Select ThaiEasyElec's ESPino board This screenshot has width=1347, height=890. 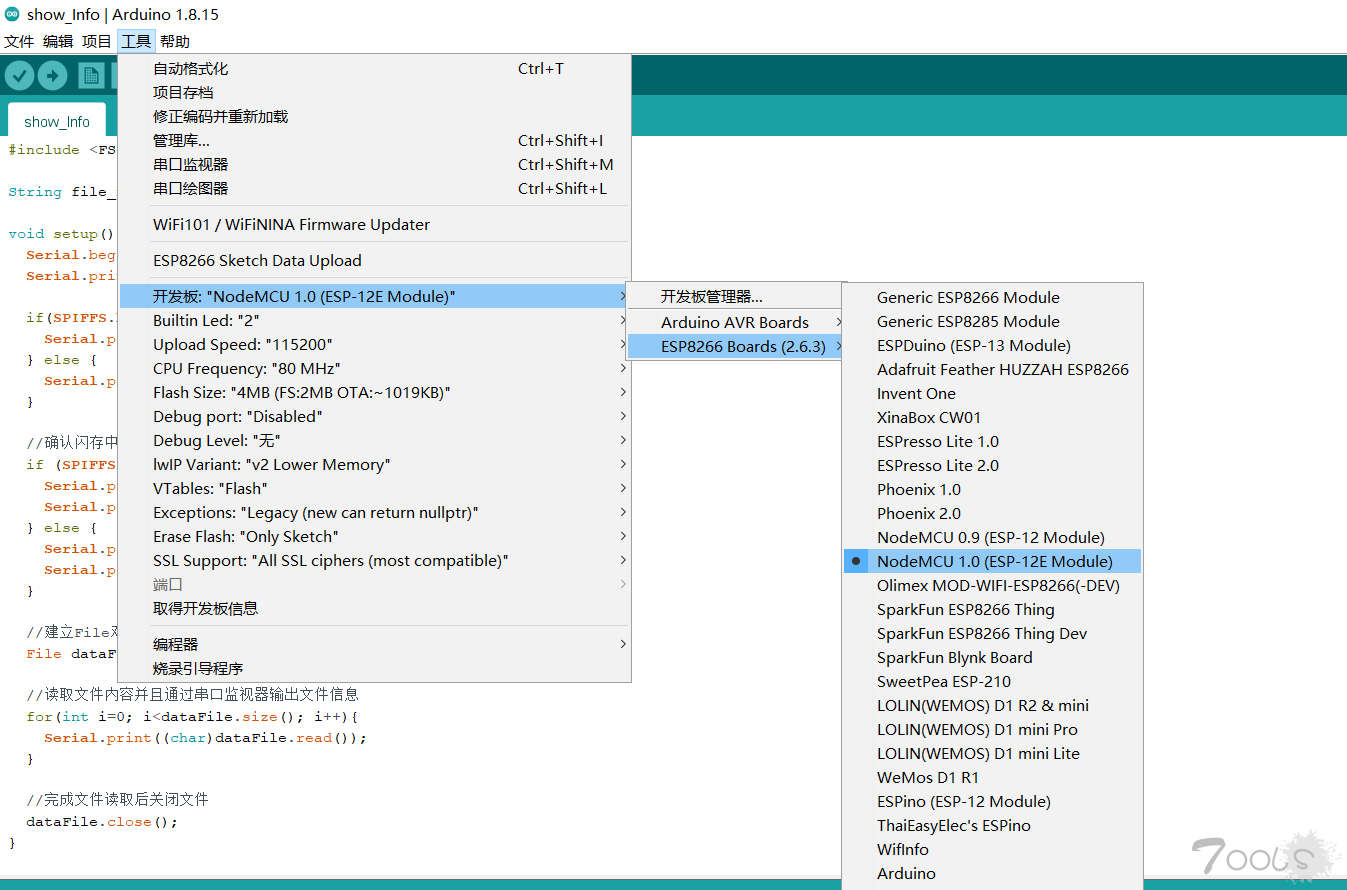point(992,825)
